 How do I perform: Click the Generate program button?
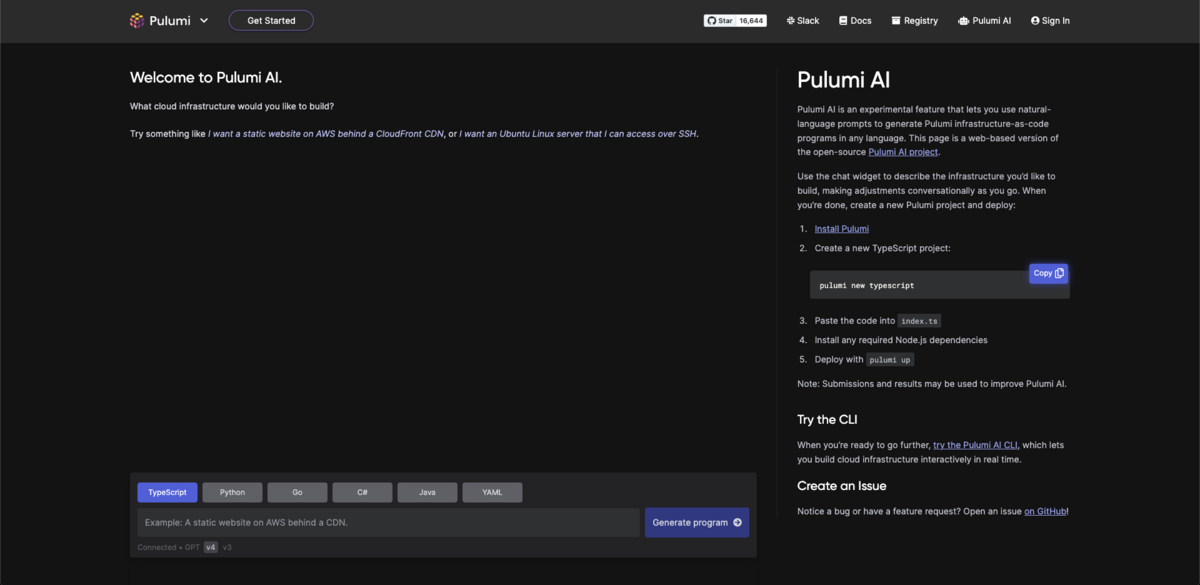point(697,522)
